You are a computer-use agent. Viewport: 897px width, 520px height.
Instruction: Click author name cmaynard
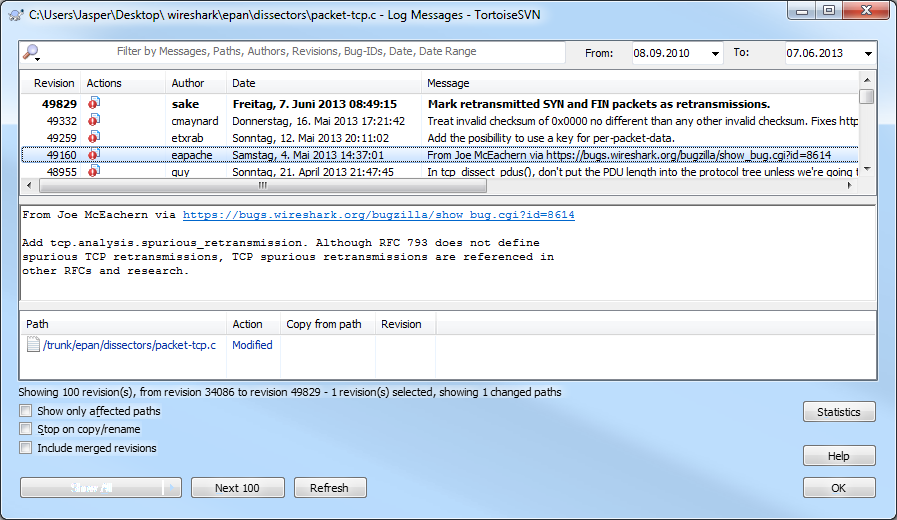point(195,121)
